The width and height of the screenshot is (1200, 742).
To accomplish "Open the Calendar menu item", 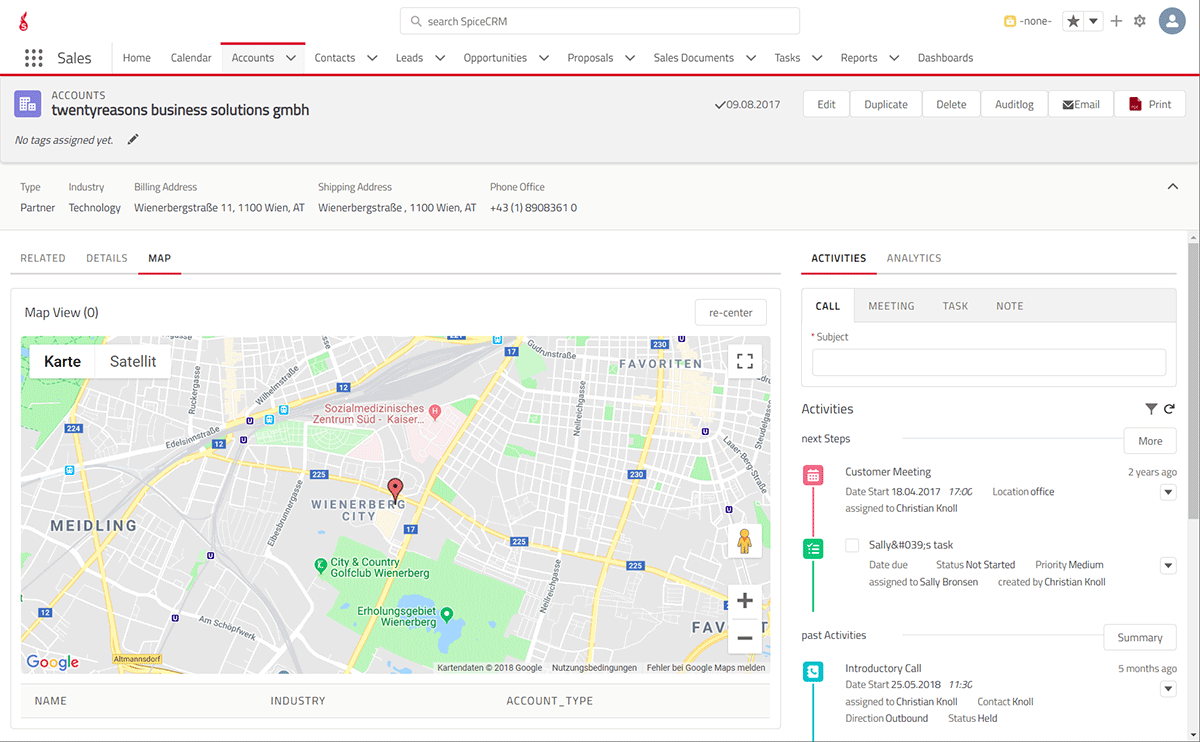I will pos(191,58).
